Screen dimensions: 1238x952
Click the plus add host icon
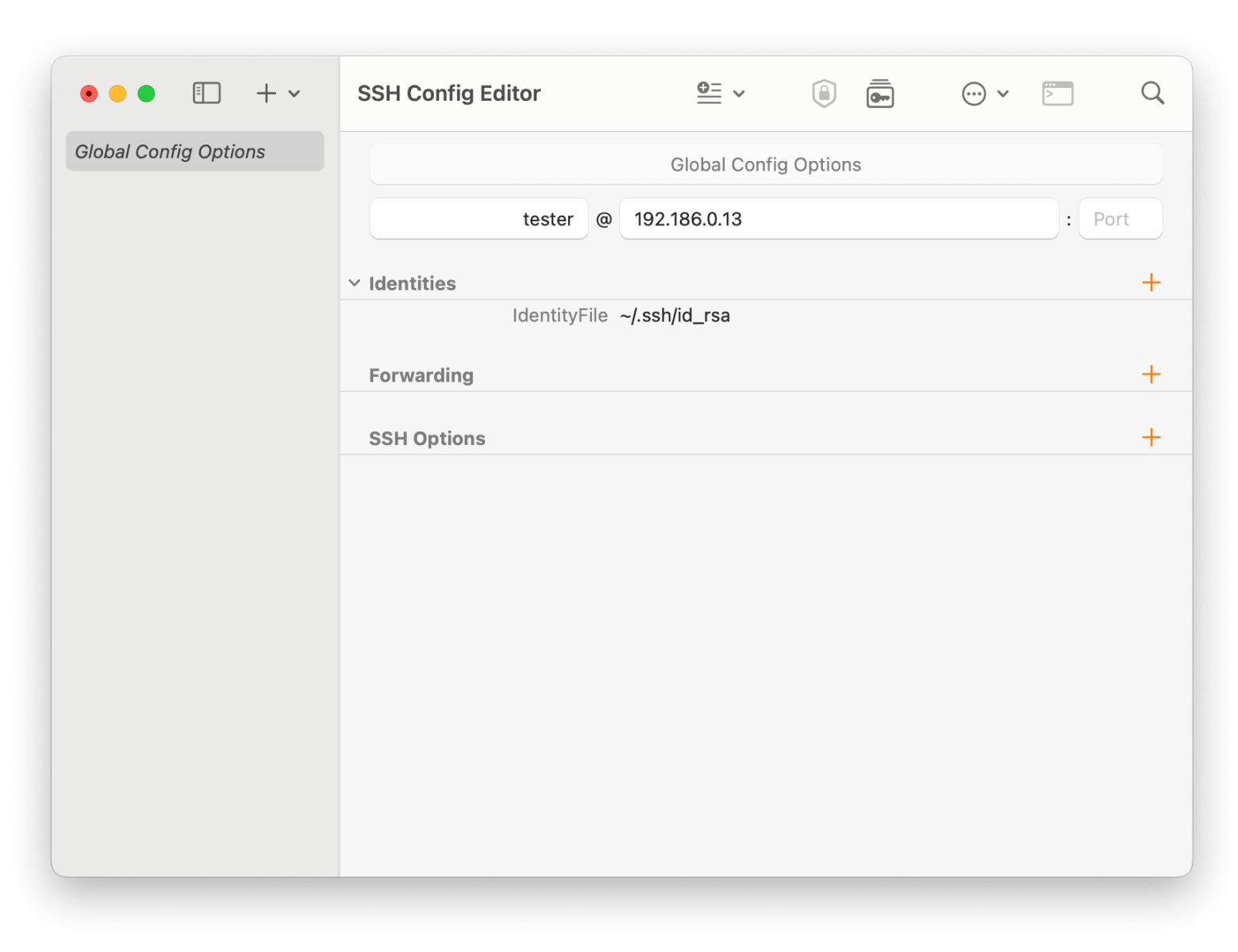tap(266, 94)
